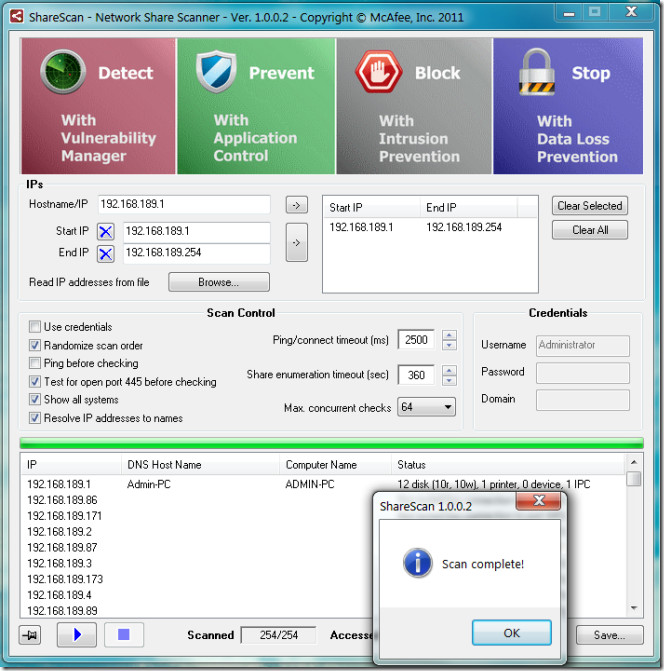Click the Start IP input field
Image resolution: width=664 pixels, height=671 pixels.
197,232
